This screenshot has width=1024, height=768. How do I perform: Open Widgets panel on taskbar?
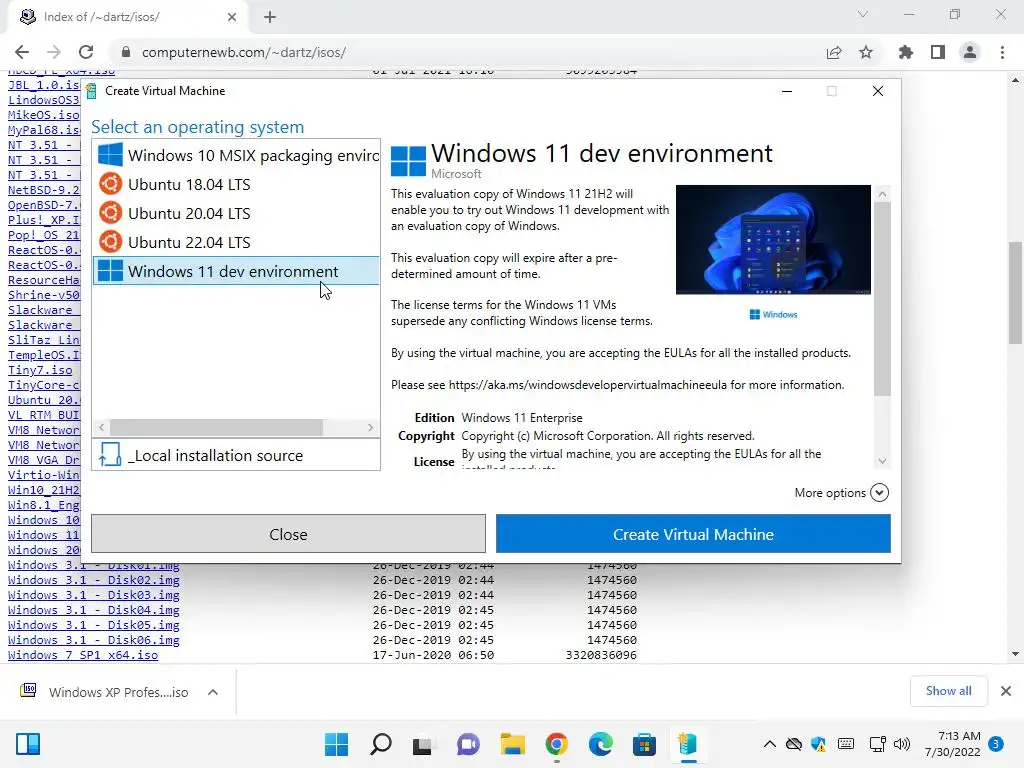[x=28, y=744]
